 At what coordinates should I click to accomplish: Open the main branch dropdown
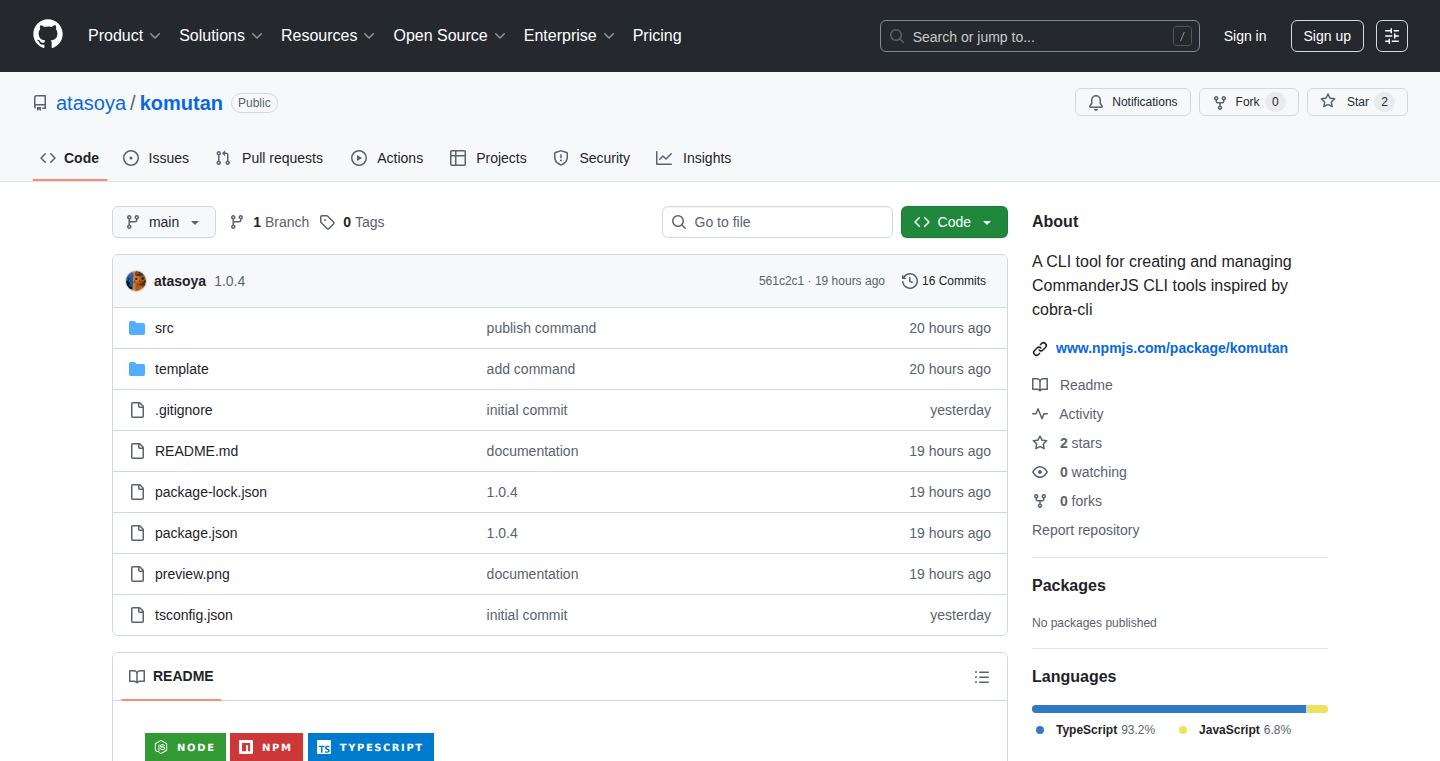click(164, 222)
